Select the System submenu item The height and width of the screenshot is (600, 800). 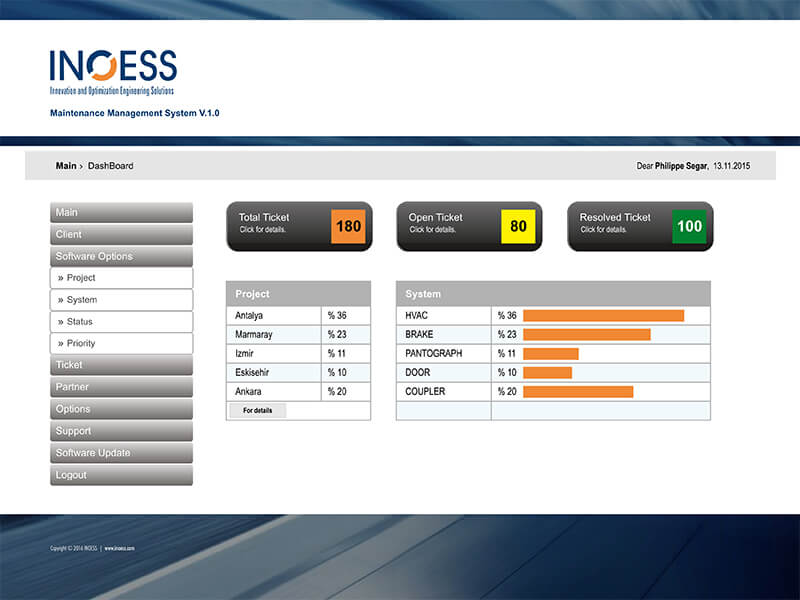point(121,300)
